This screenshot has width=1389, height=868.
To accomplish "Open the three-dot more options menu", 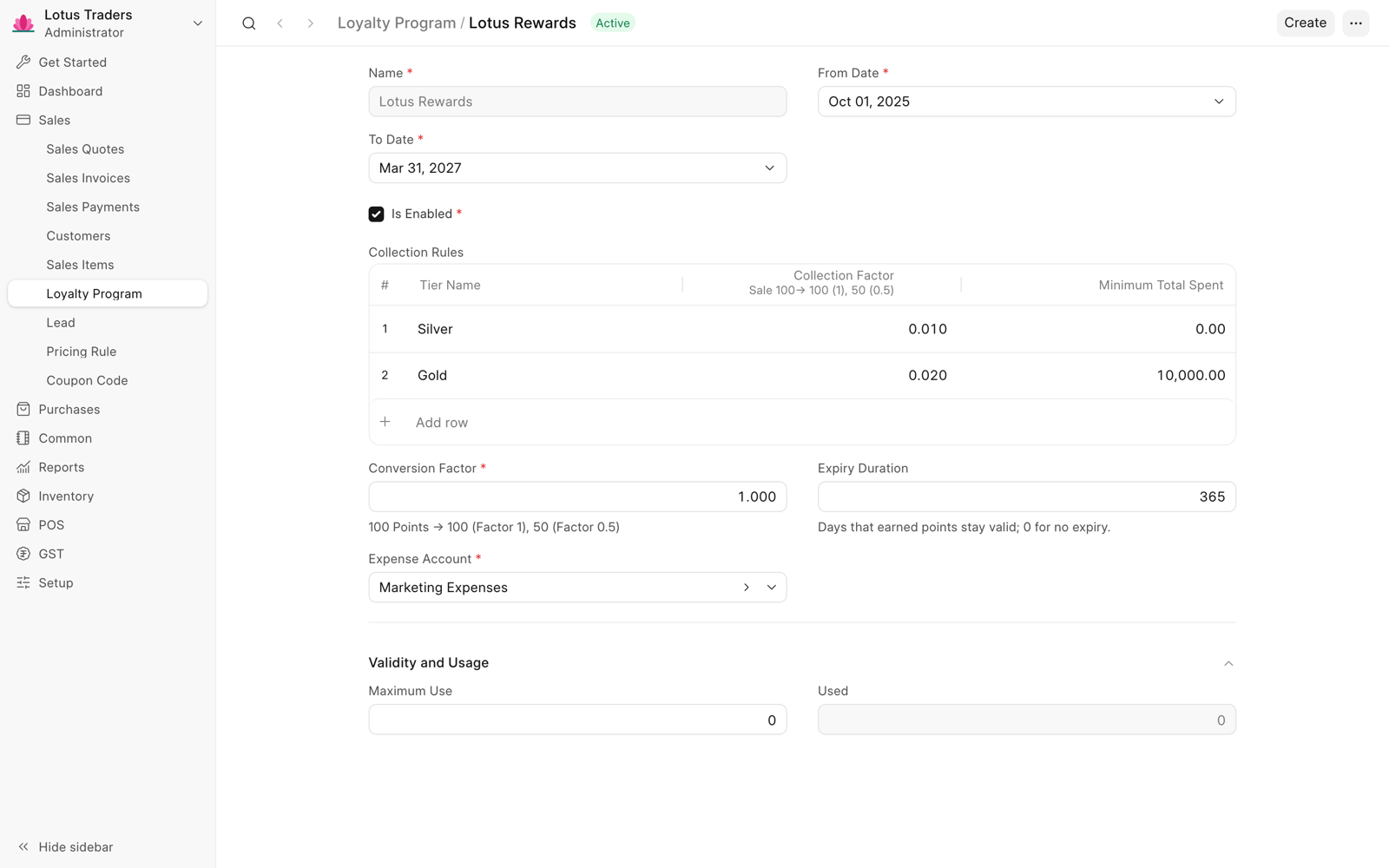I will 1356,23.
